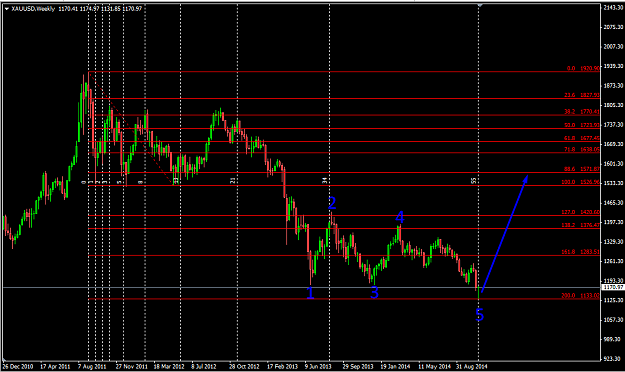Select the Fibonacci 38.2 level label
Image resolution: width=625 pixels, height=372 pixels.
click(582, 112)
